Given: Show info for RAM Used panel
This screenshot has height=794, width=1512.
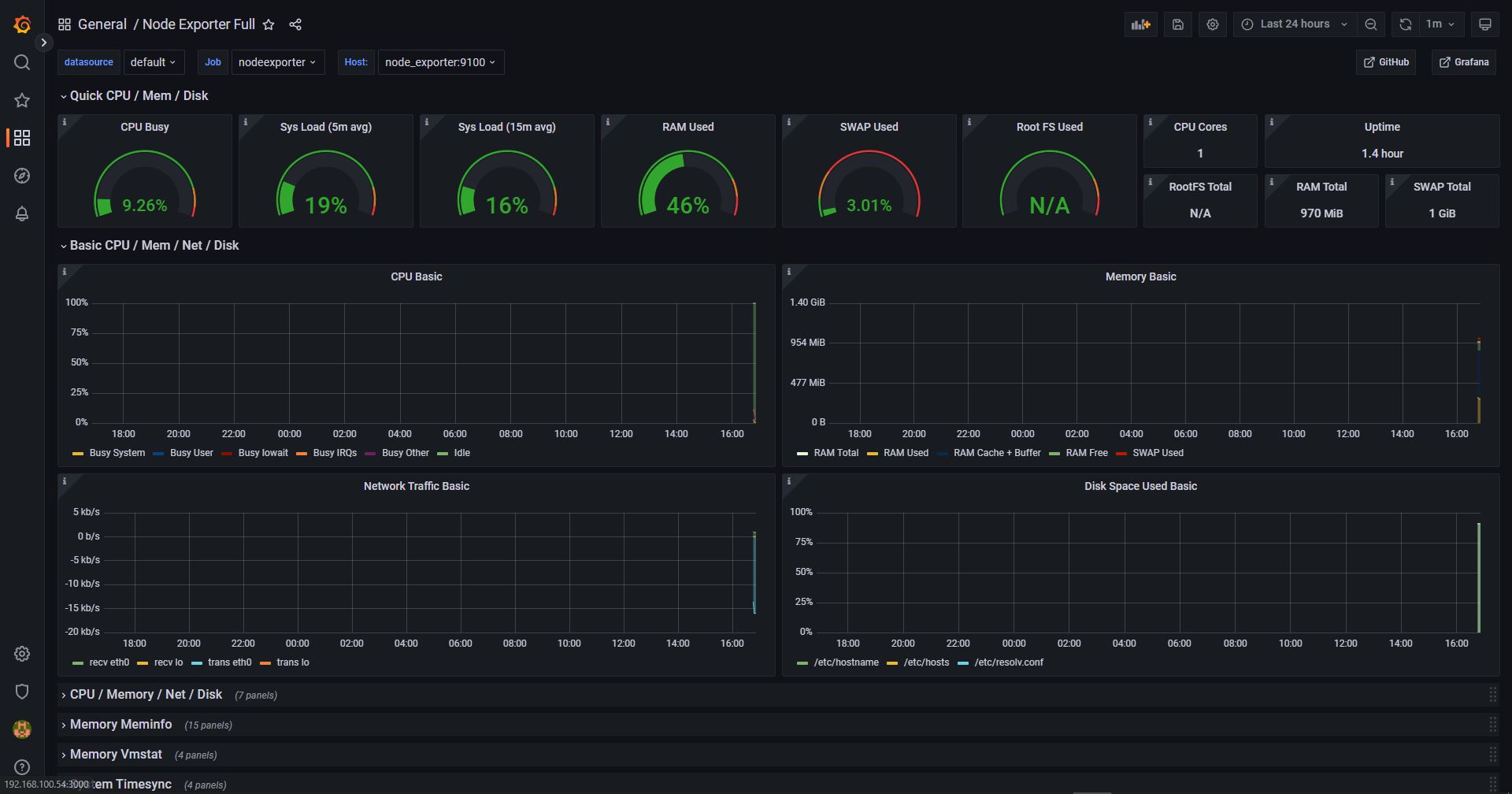Looking at the screenshot, I should coord(608,122).
